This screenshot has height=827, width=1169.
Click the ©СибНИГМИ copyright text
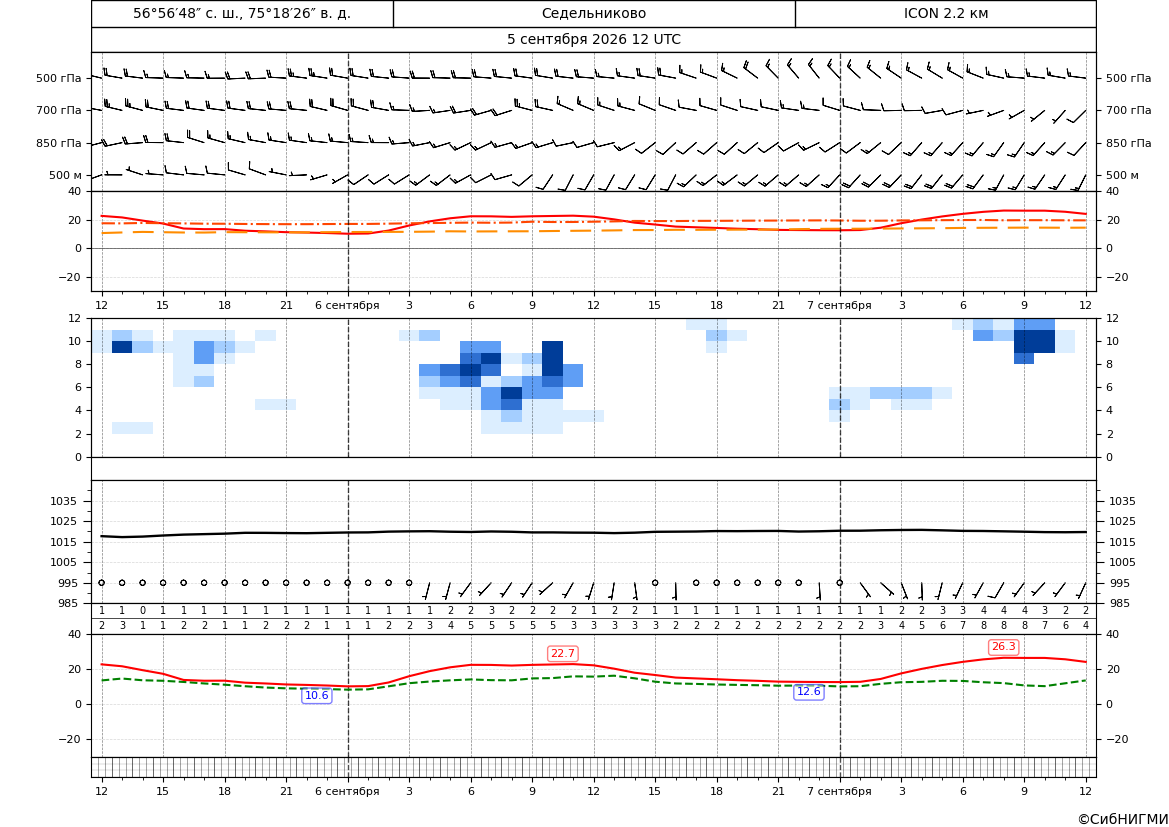point(1122,819)
